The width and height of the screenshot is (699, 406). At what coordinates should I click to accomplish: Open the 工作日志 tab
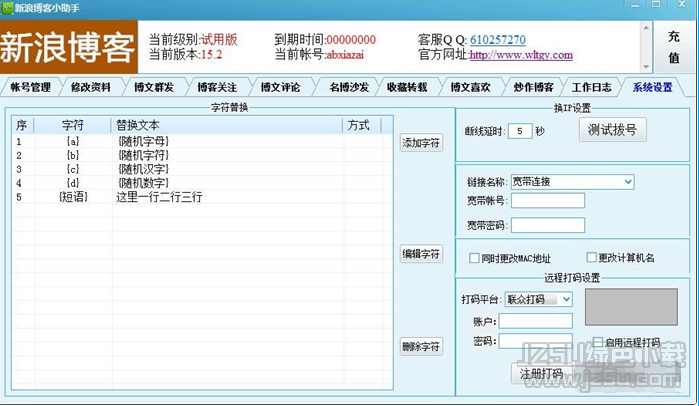592,87
